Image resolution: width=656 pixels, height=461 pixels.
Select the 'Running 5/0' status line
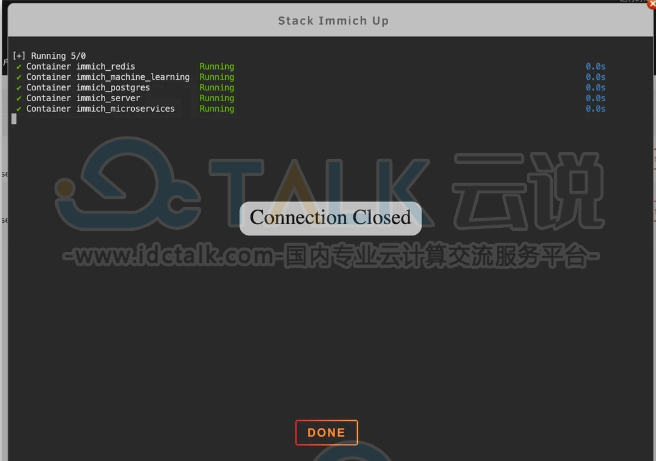[x=49, y=56]
